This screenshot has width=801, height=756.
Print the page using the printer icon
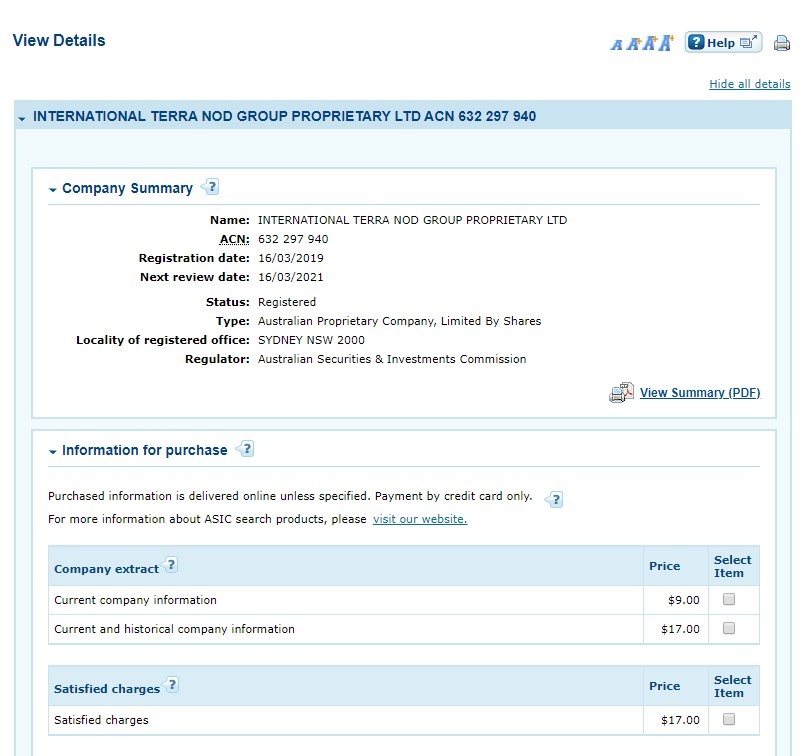click(782, 43)
